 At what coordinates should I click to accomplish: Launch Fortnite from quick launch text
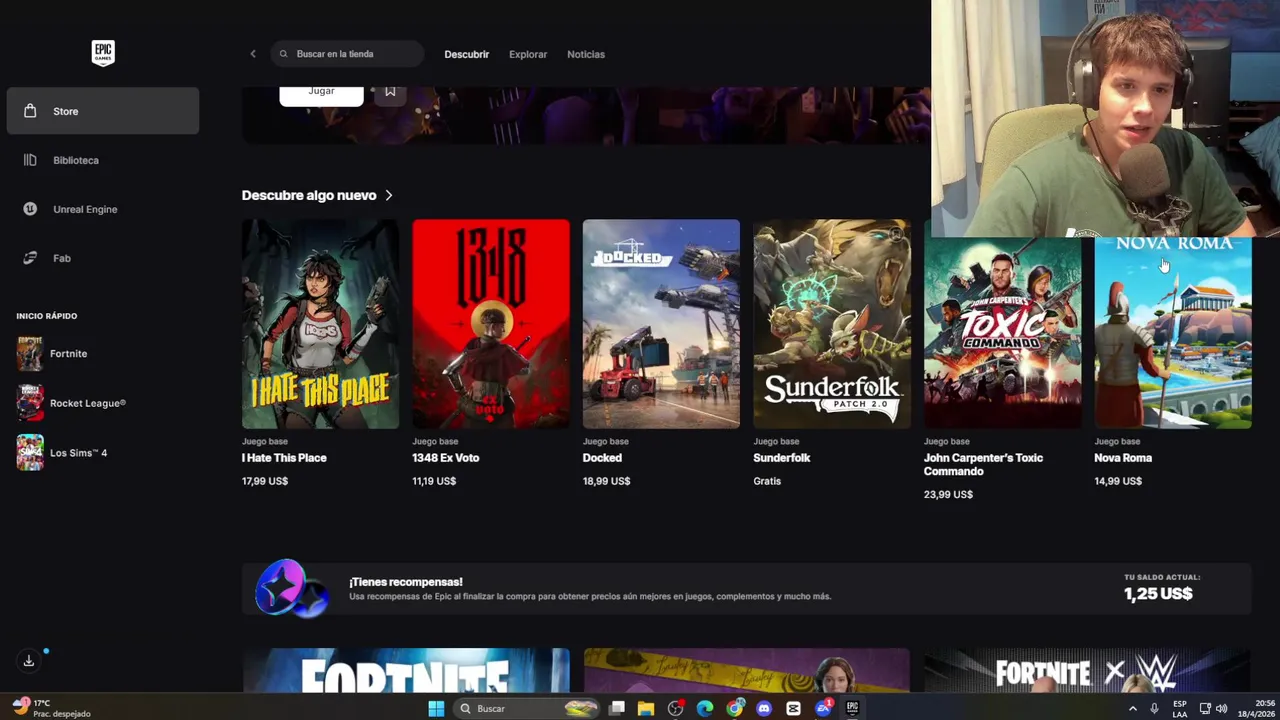click(68, 354)
